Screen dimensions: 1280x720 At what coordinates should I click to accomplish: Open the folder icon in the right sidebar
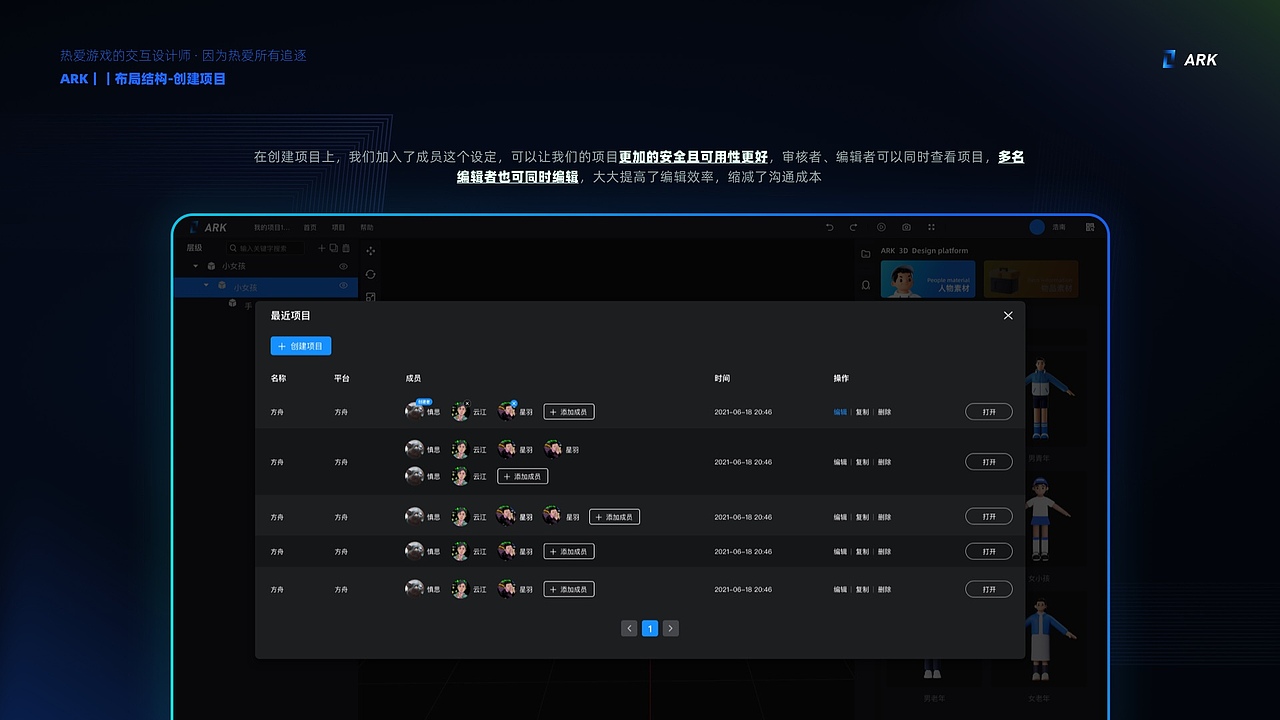pyautogui.click(x=866, y=254)
